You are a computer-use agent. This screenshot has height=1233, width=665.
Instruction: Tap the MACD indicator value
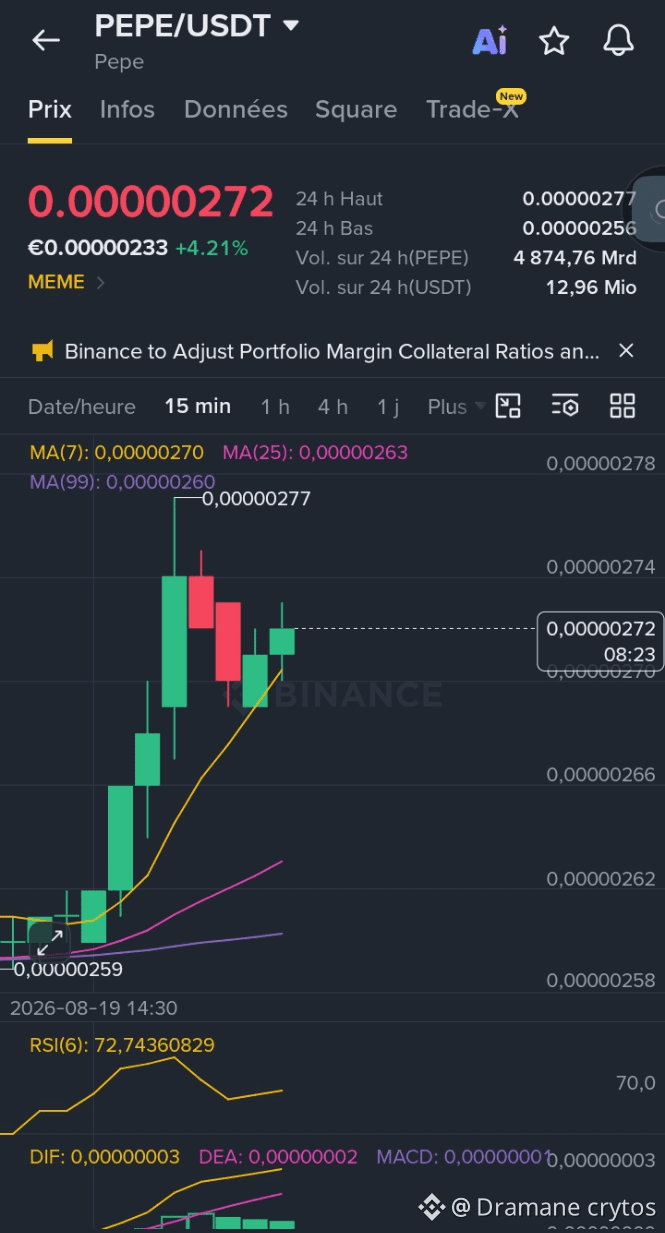[464, 1157]
